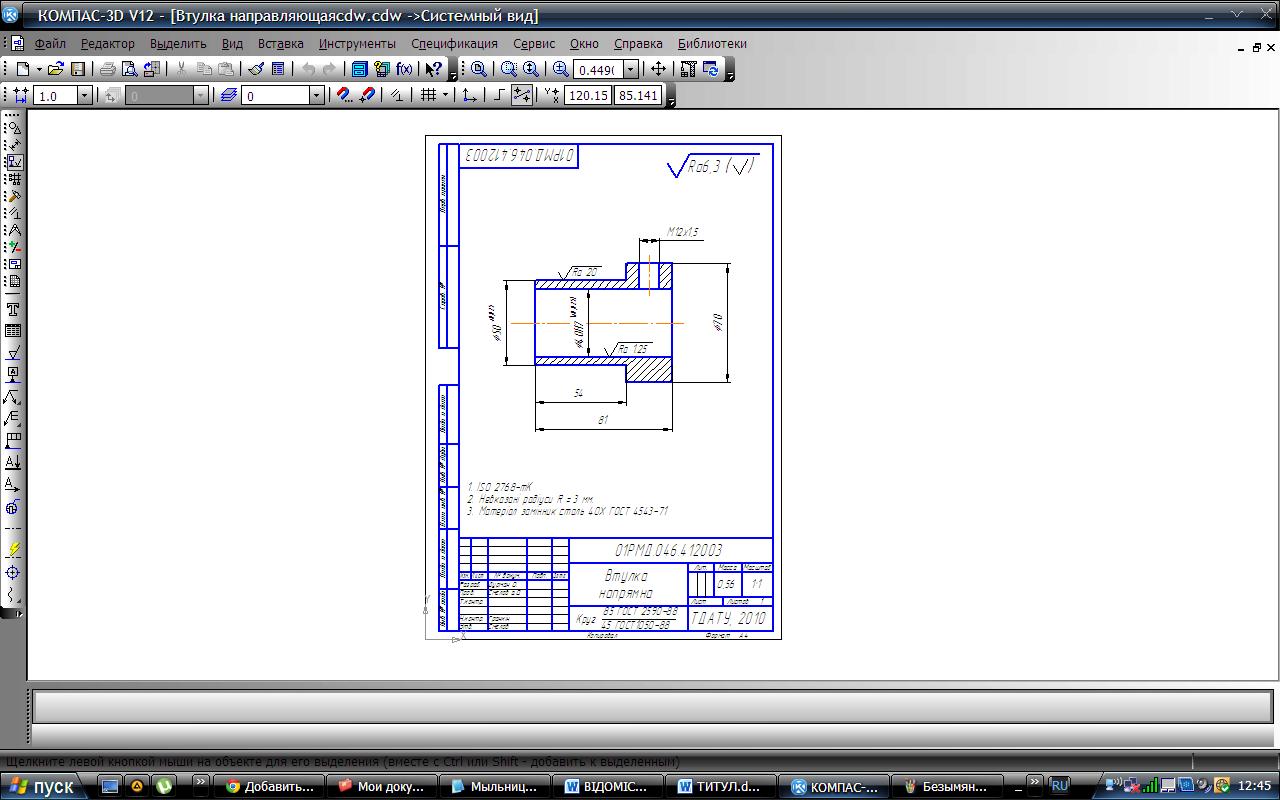This screenshot has width=1280, height=800.
Task: Click the Undo arrow
Action: 308,69
